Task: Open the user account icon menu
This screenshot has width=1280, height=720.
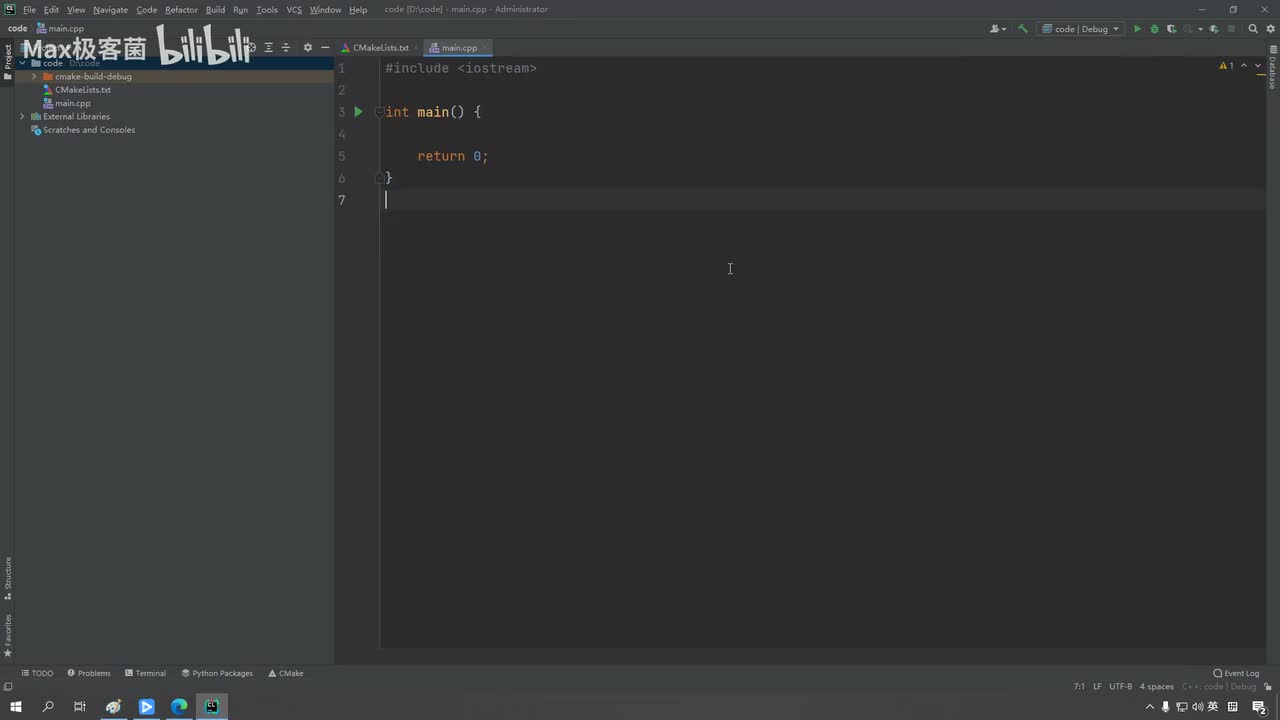Action: [x=997, y=29]
